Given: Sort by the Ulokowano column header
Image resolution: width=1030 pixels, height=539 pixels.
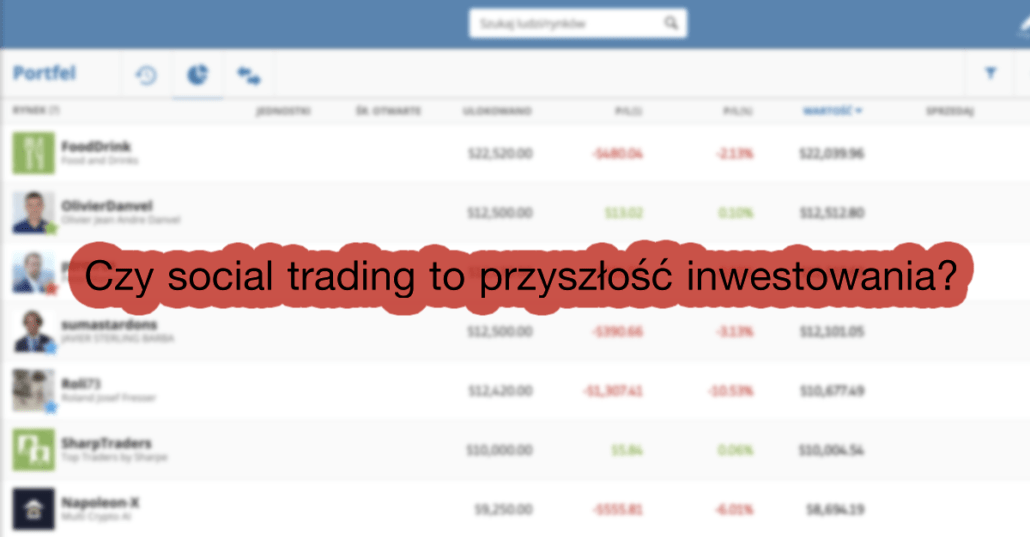Looking at the screenshot, I should [x=497, y=111].
